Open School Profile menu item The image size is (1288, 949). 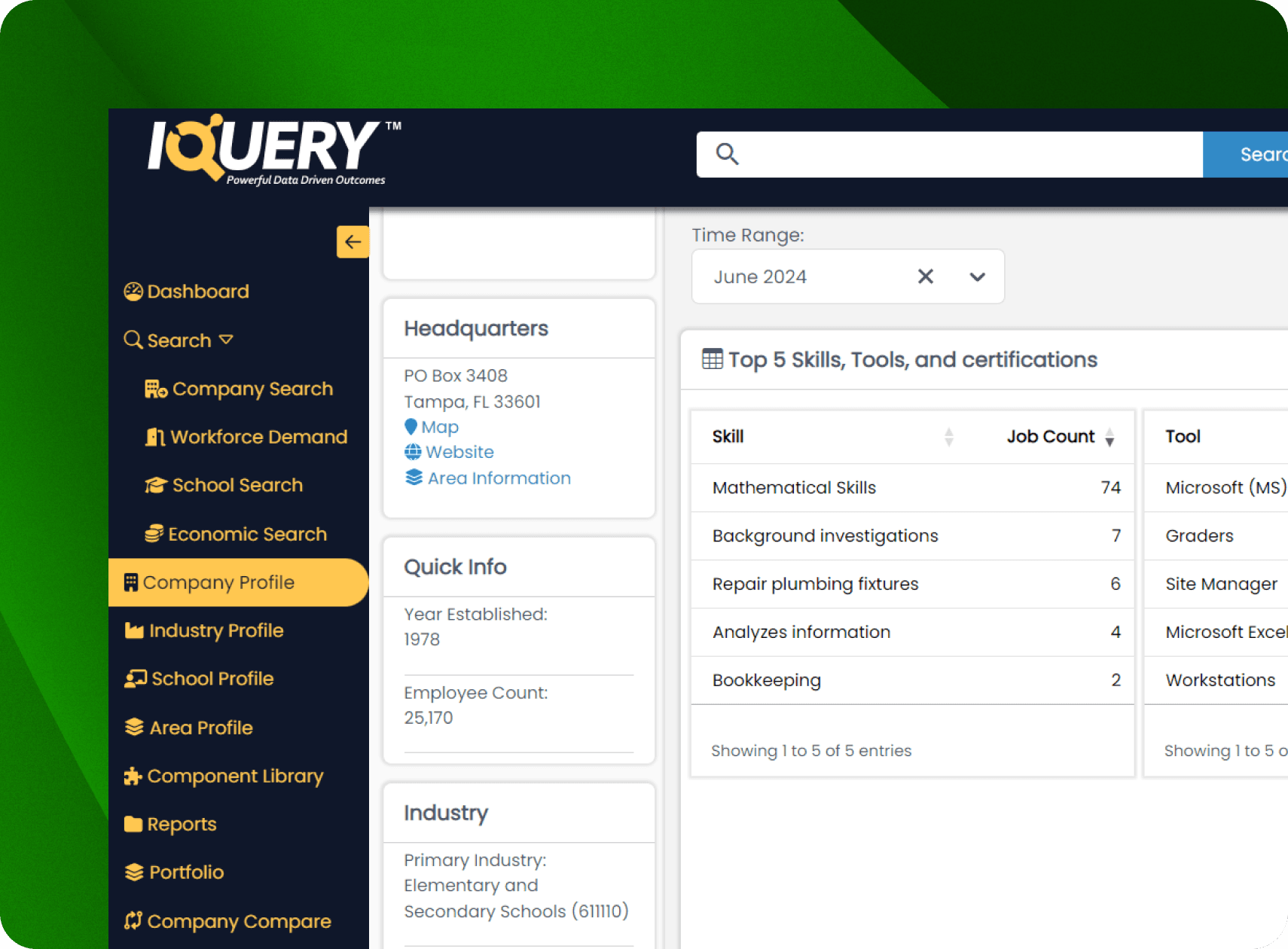pos(200,679)
